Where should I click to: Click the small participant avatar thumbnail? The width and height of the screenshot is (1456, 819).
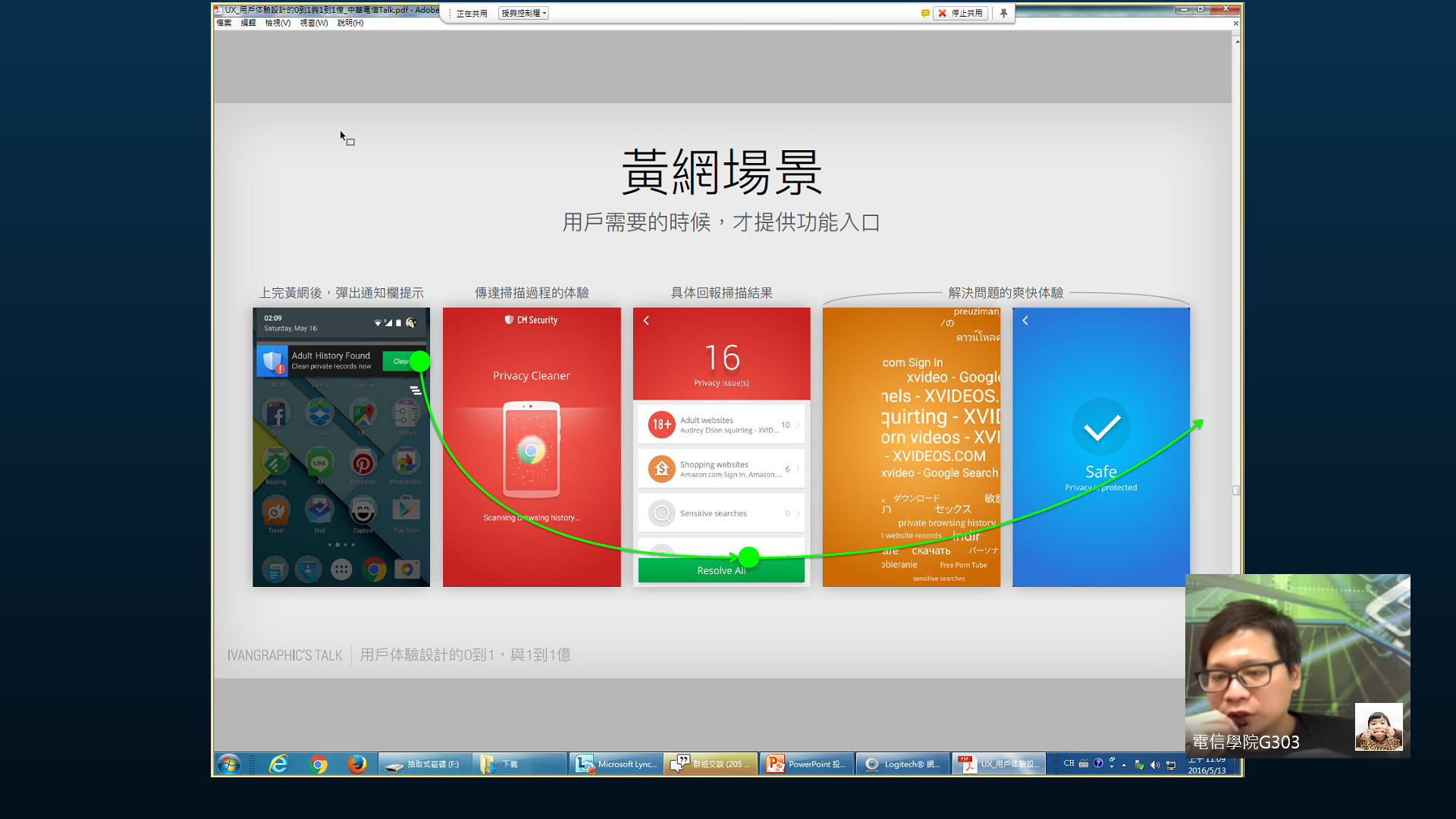[1378, 726]
